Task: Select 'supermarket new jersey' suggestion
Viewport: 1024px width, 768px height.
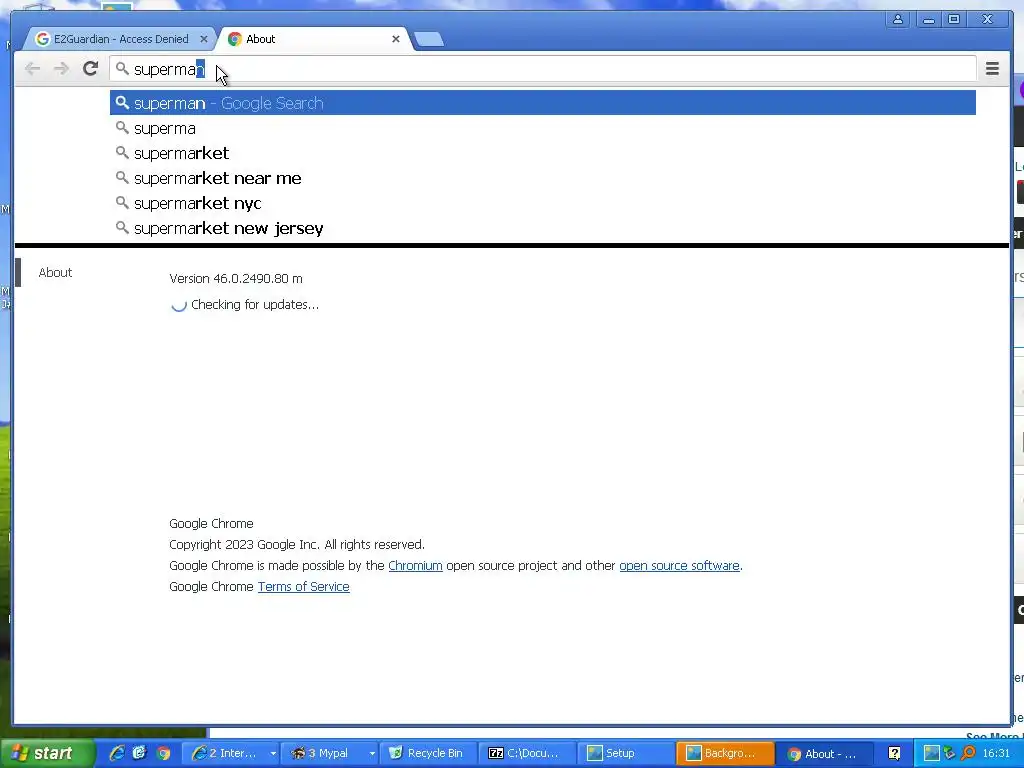Action: pyautogui.click(x=543, y=228)
